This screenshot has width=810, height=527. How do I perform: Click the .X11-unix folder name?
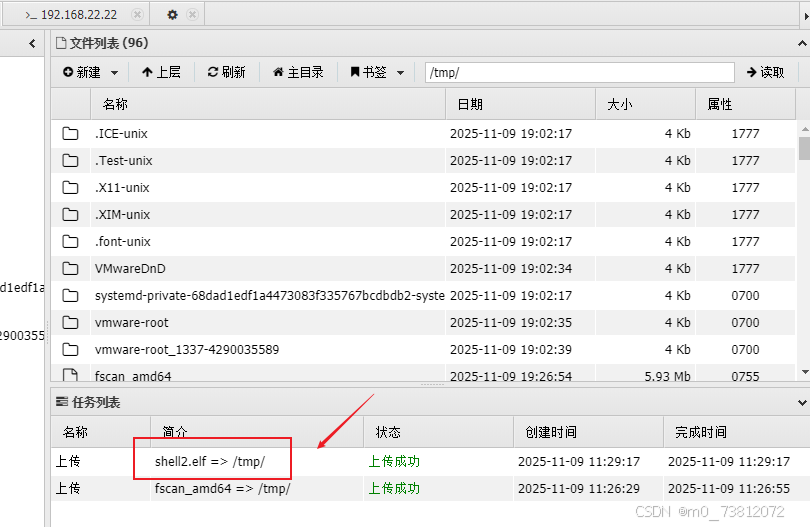pyautogui.click(x=122, y=188)
